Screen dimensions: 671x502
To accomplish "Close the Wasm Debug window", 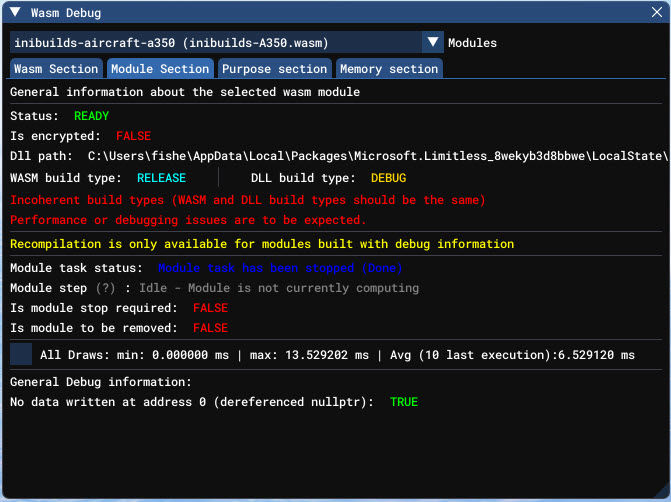I will pos(656,14).
